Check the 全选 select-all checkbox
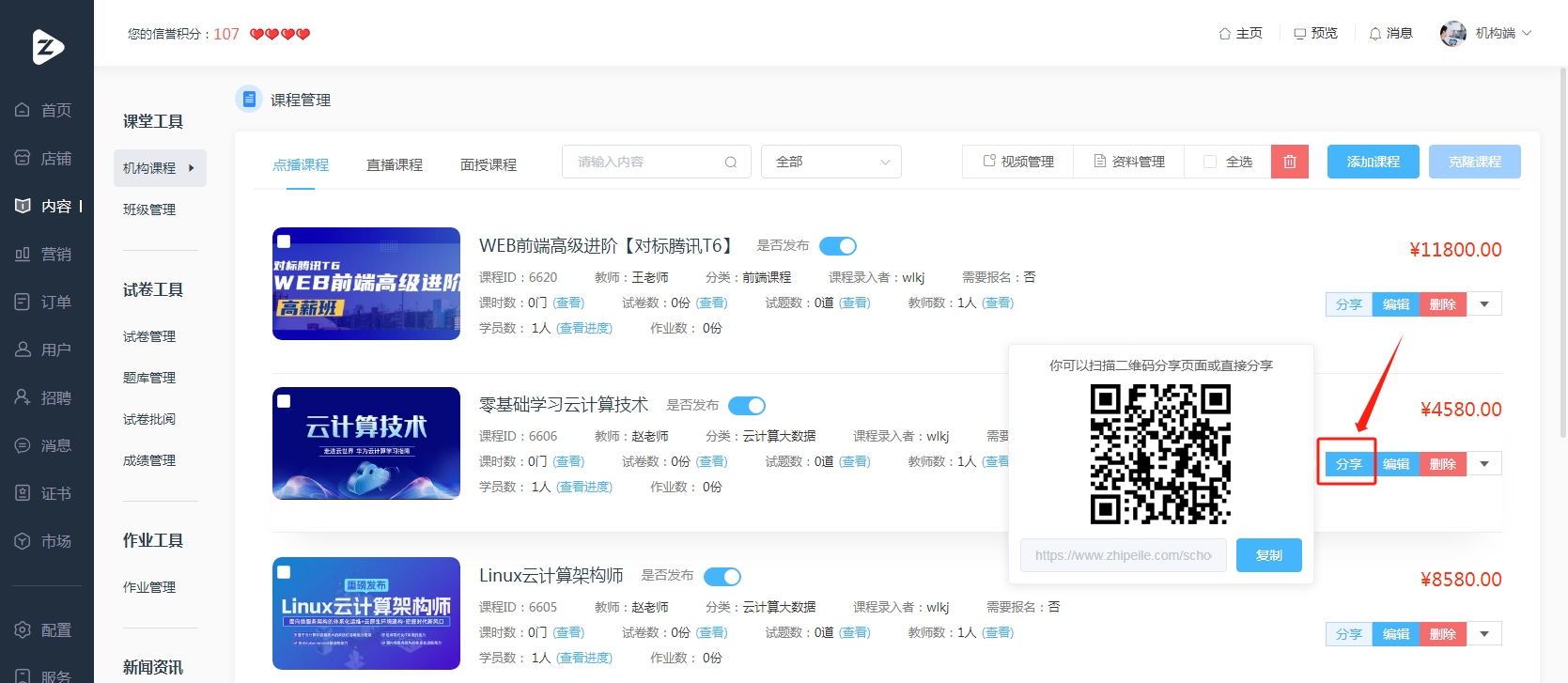The width and height of the screenshot is (1568, 683). [1210, 162]
